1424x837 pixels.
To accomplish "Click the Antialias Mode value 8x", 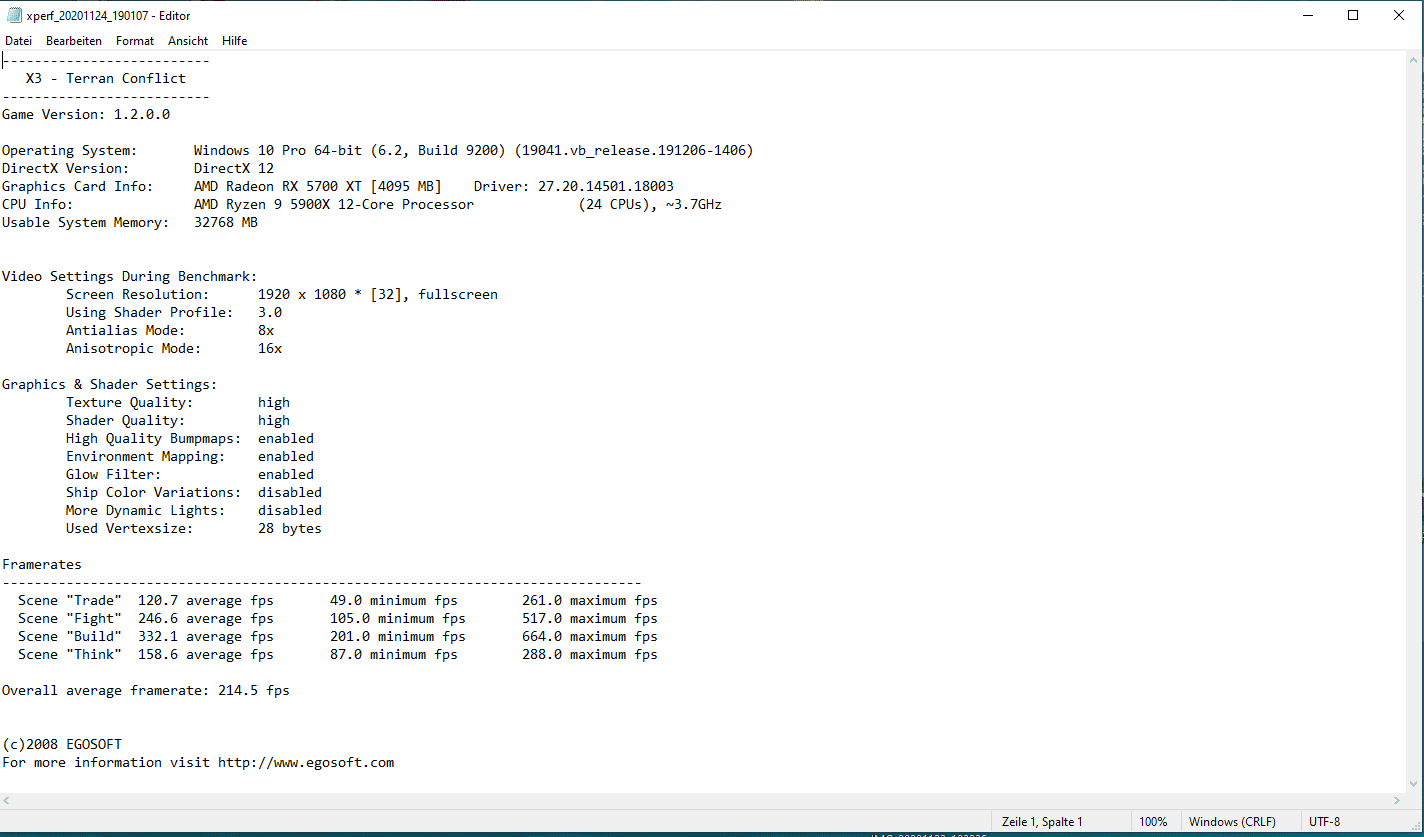I will 266,330.
